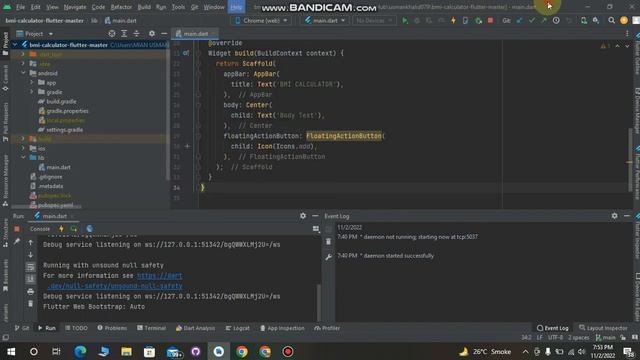Open Event Log panel gear options

(614, 216)
